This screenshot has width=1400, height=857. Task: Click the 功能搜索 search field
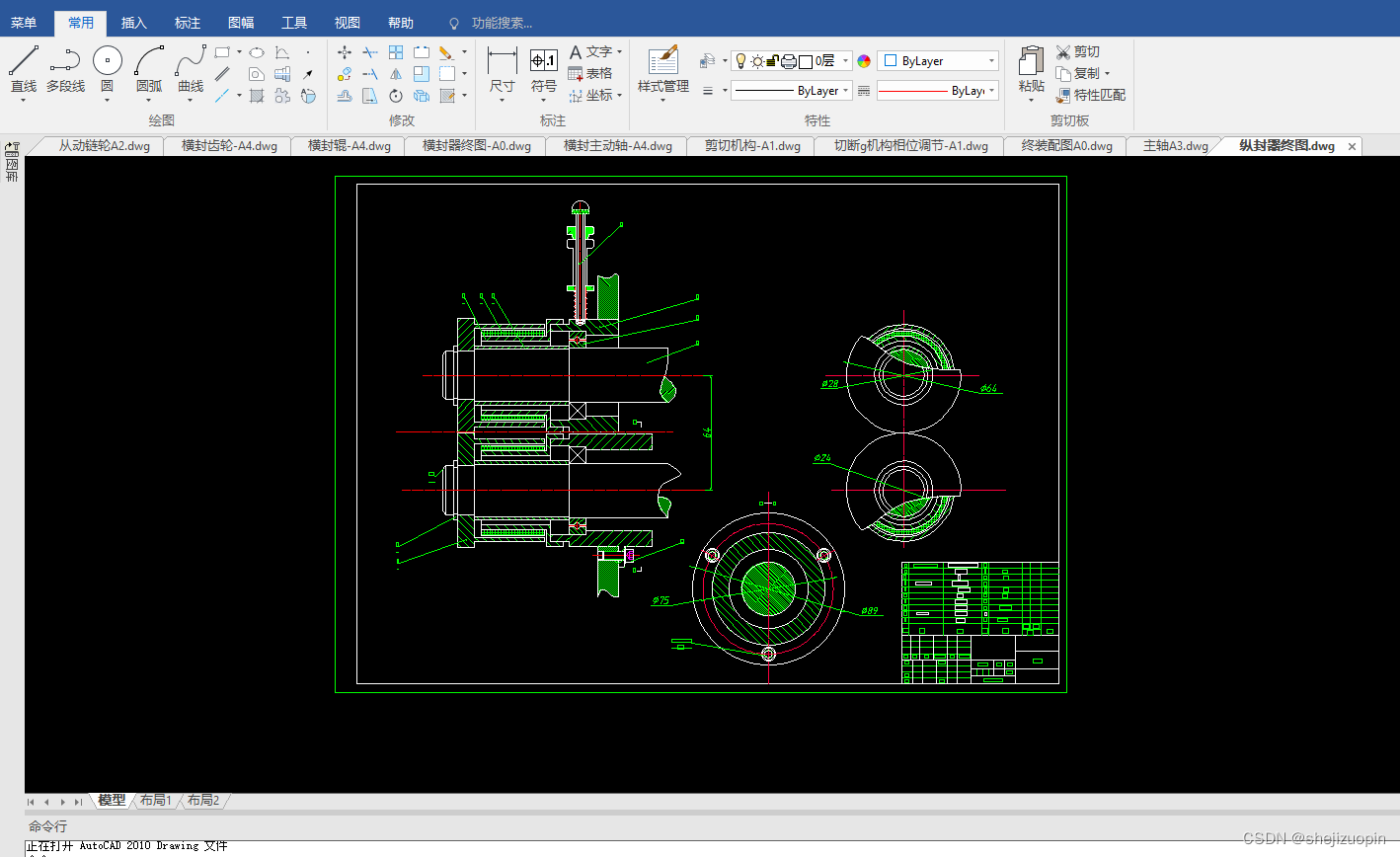click(x=502, y=23)
